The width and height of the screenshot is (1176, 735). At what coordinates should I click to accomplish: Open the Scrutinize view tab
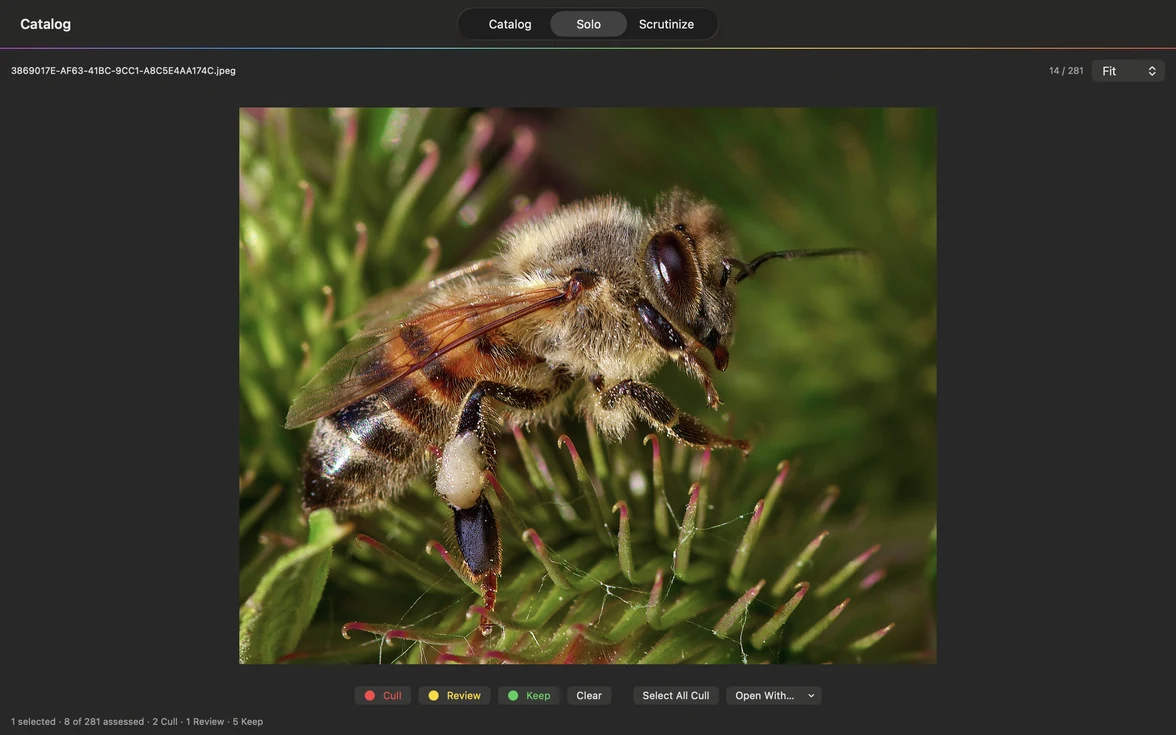(x=666, y=24)
